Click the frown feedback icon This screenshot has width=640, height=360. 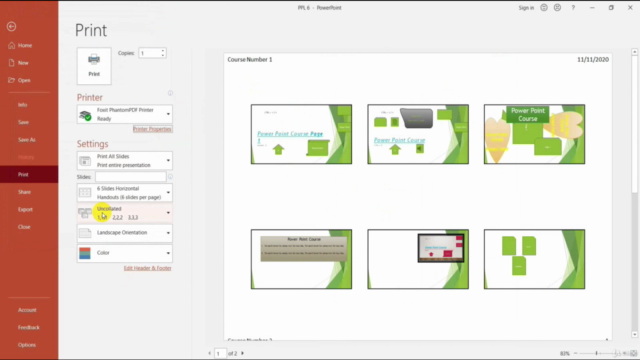(557, 8)
